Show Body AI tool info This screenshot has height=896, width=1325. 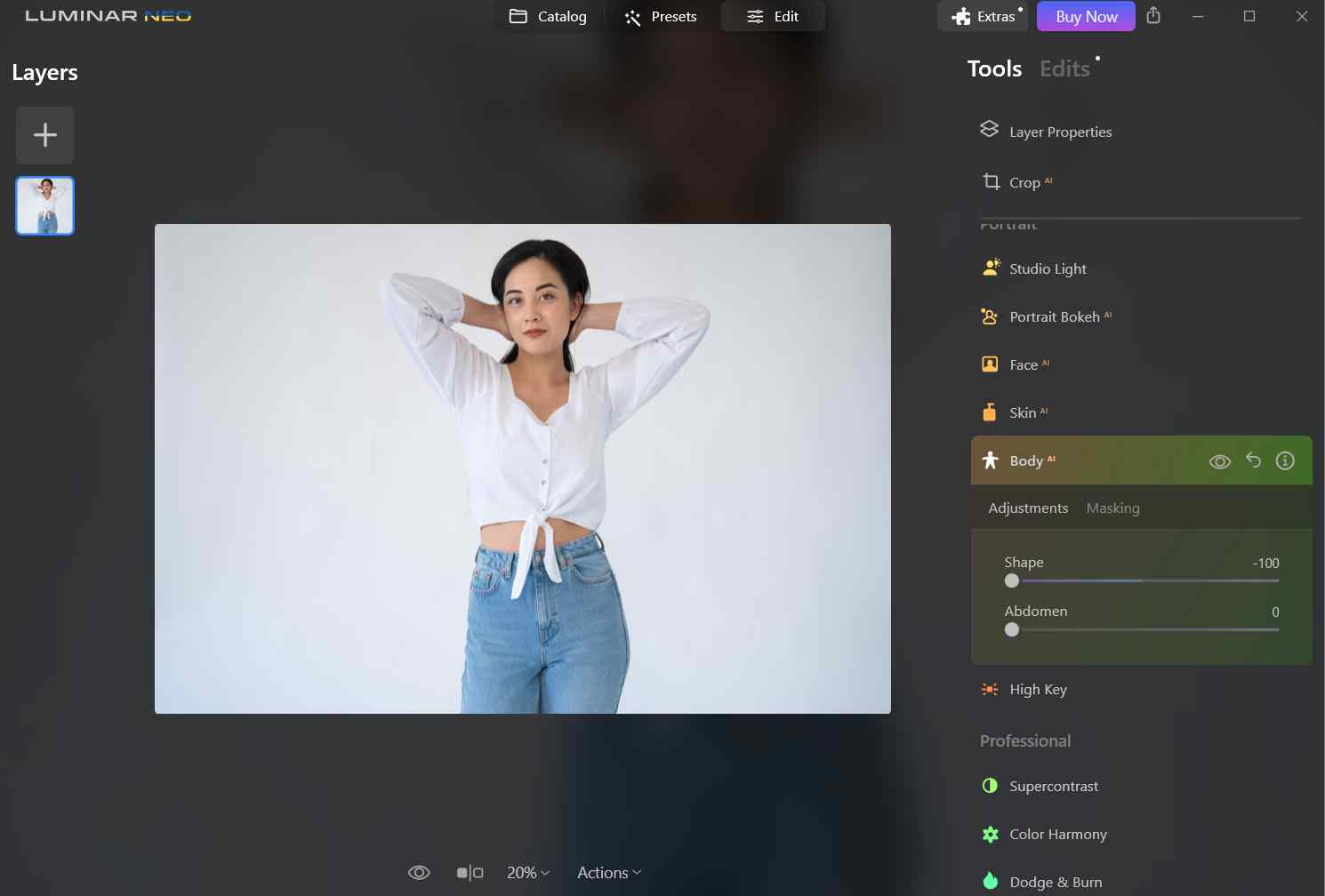coord(1285,460)
